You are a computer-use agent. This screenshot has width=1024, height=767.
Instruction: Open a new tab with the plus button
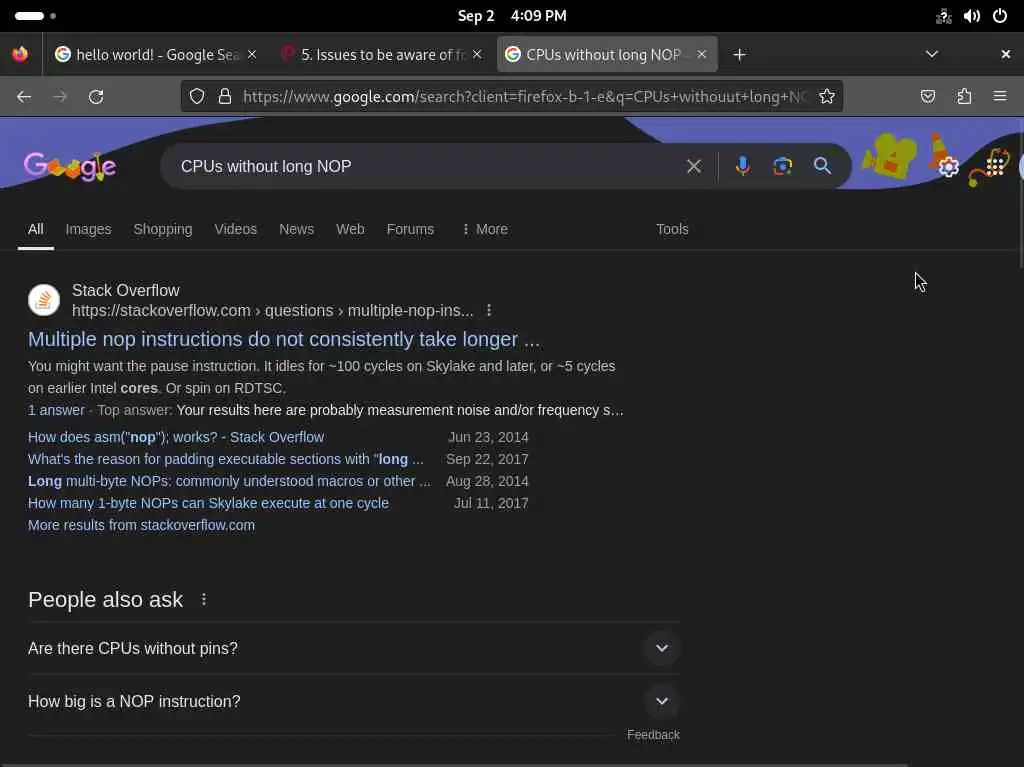coord(739,55)
